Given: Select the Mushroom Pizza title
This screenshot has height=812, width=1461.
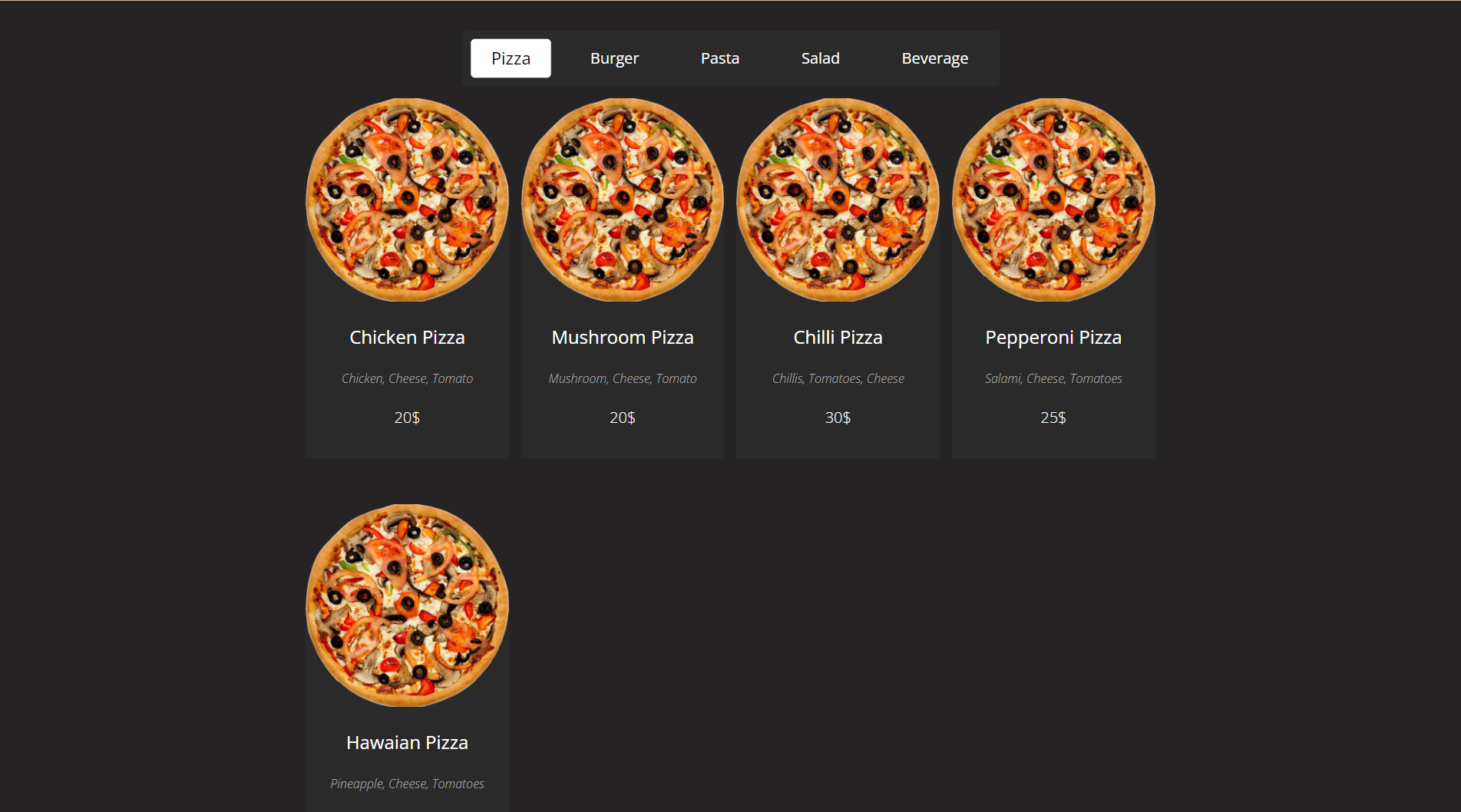Looking at the screenshot, I should (622, 337).
